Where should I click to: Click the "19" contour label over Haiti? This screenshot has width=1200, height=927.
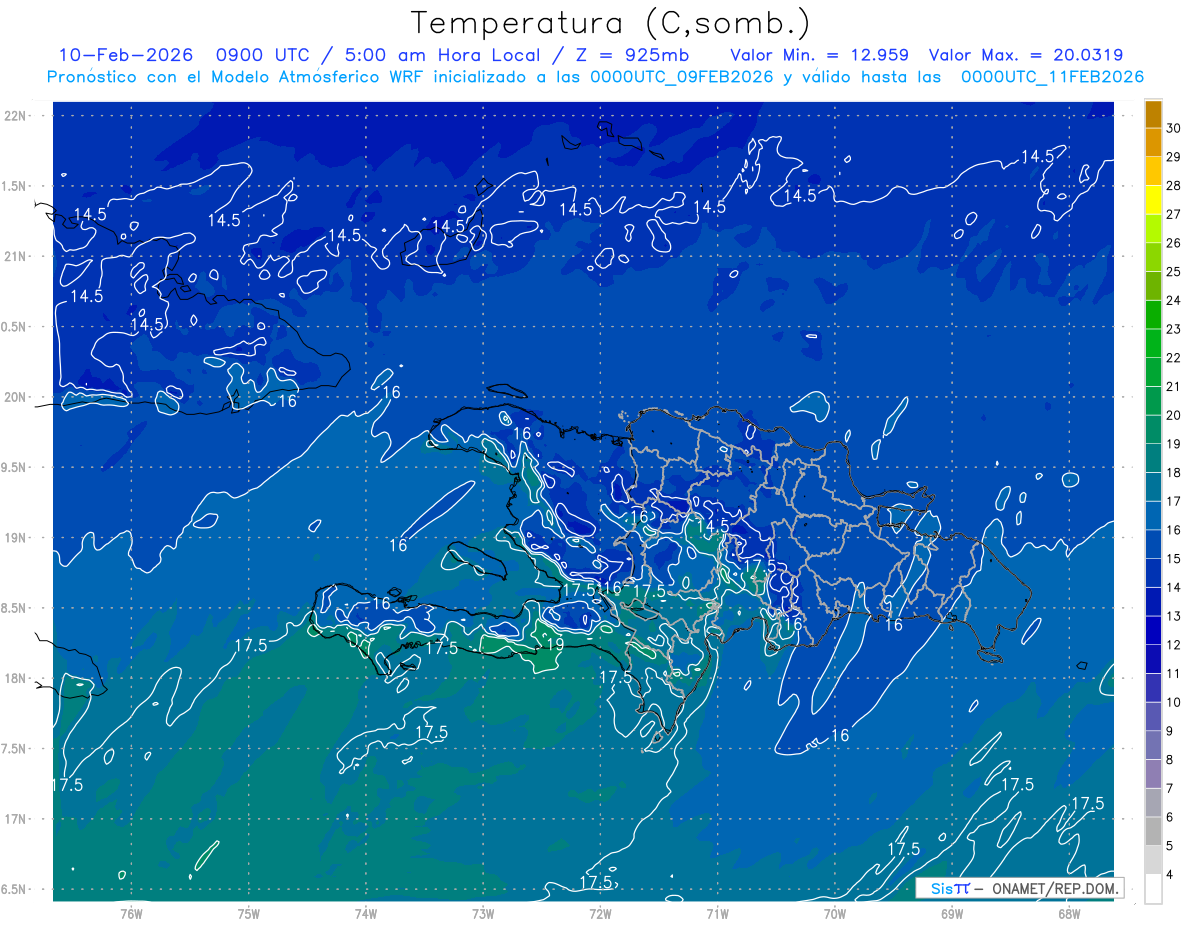click(554, 645)
